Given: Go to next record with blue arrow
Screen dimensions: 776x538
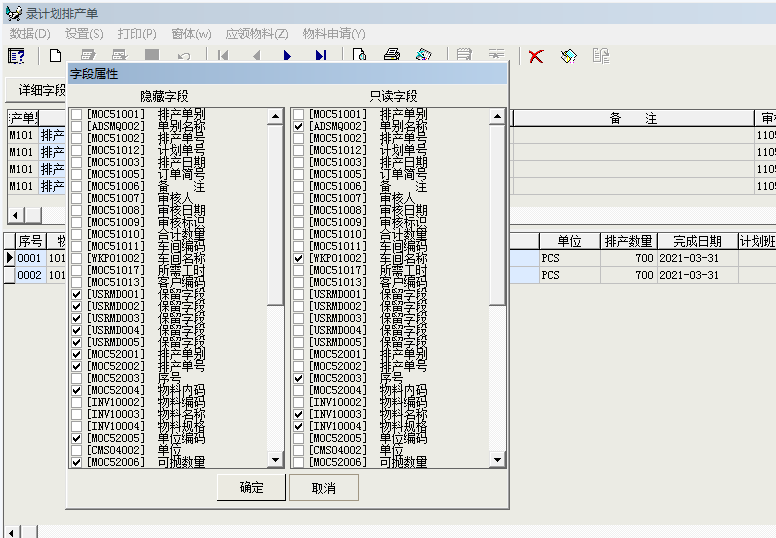Looking at the screenshot, I should pos(288,56).
